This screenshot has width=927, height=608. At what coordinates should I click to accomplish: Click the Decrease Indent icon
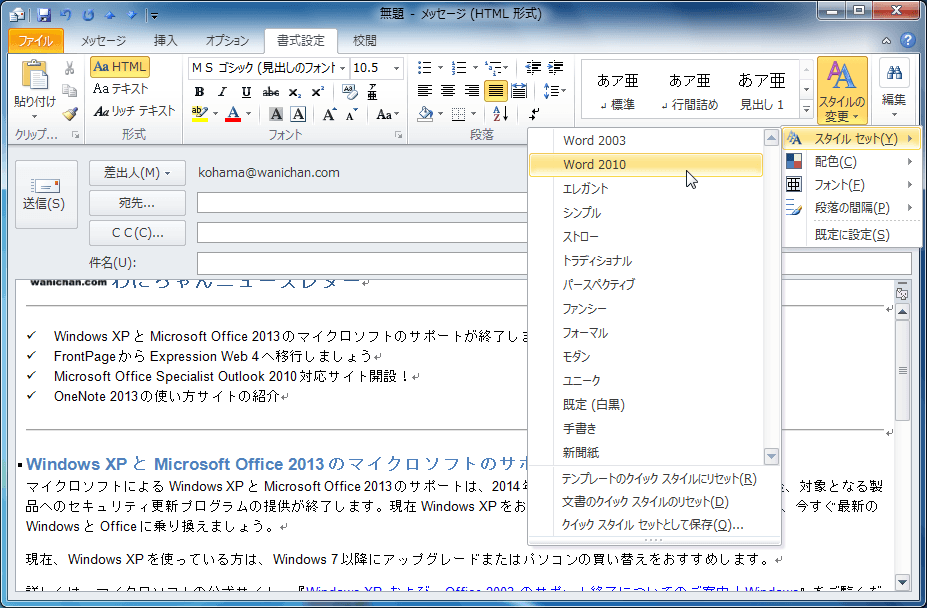click(533, 68)
